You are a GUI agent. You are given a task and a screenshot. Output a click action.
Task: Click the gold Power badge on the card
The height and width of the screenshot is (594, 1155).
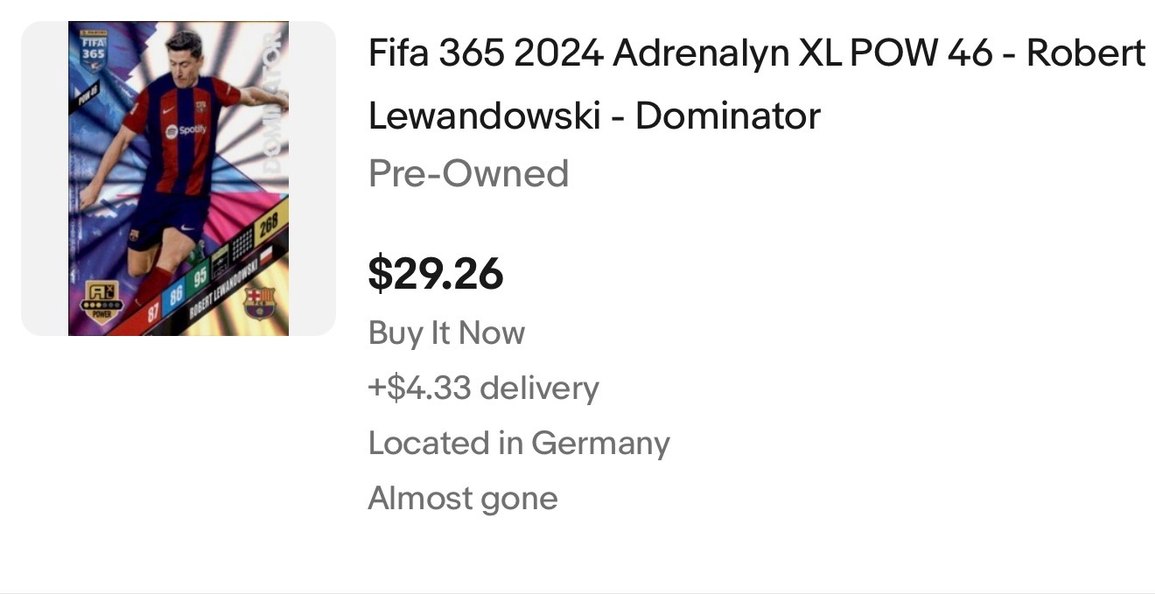(x=102, y=301)
